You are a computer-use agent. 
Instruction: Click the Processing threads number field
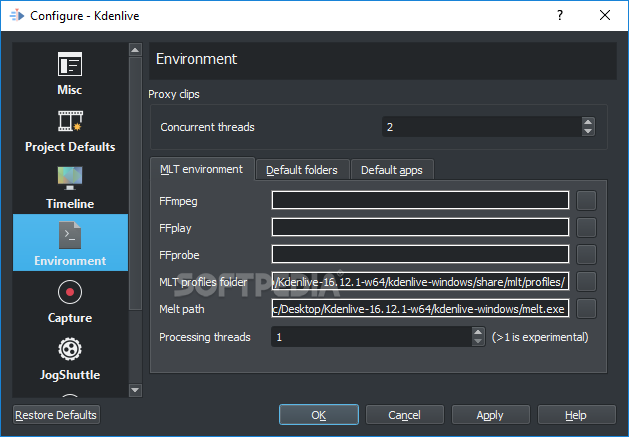click(371, 337)
